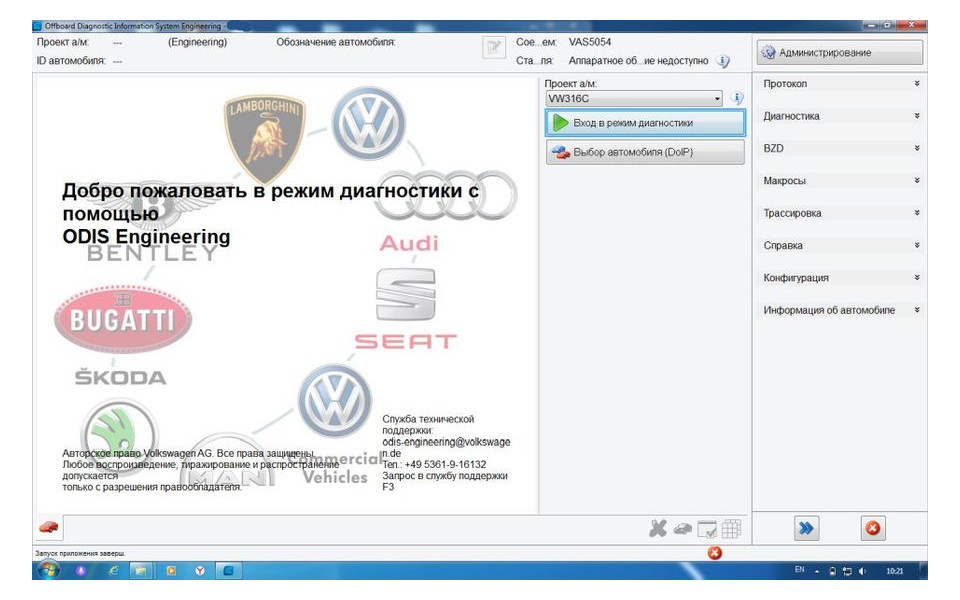Click info icon next to project dropdown

click(x=737, y=98)
